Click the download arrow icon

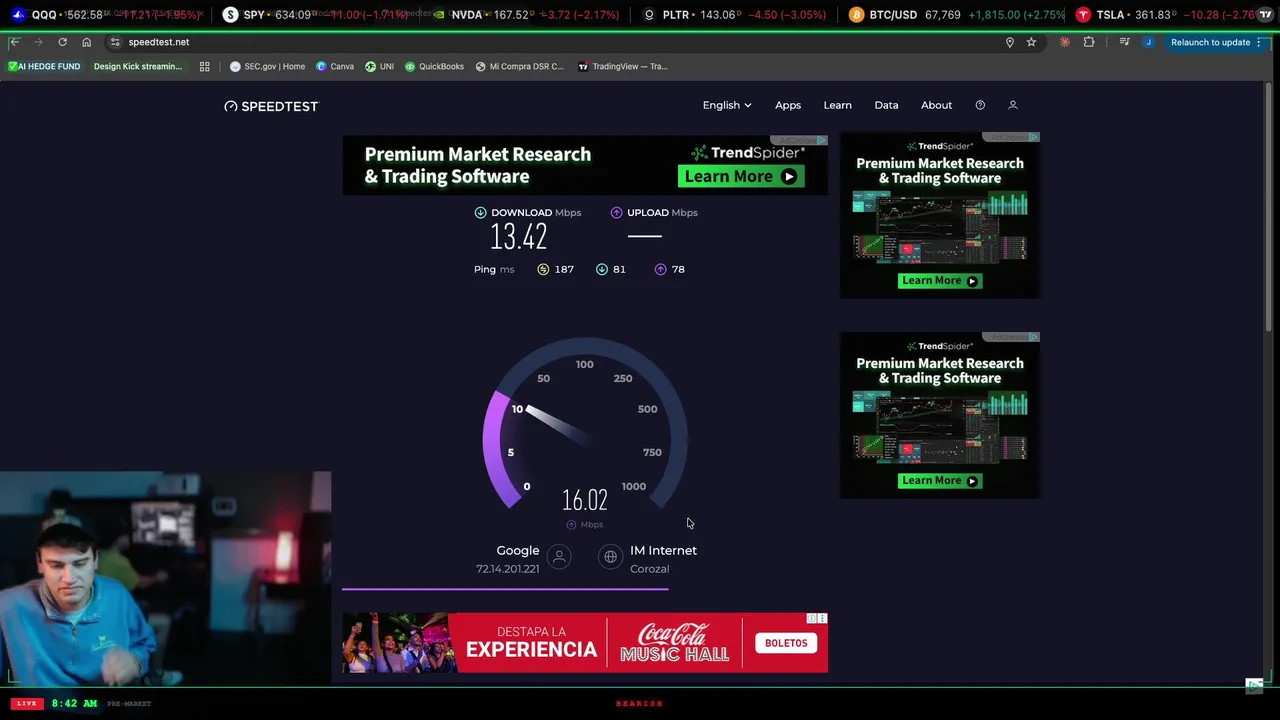pos(480,212)
